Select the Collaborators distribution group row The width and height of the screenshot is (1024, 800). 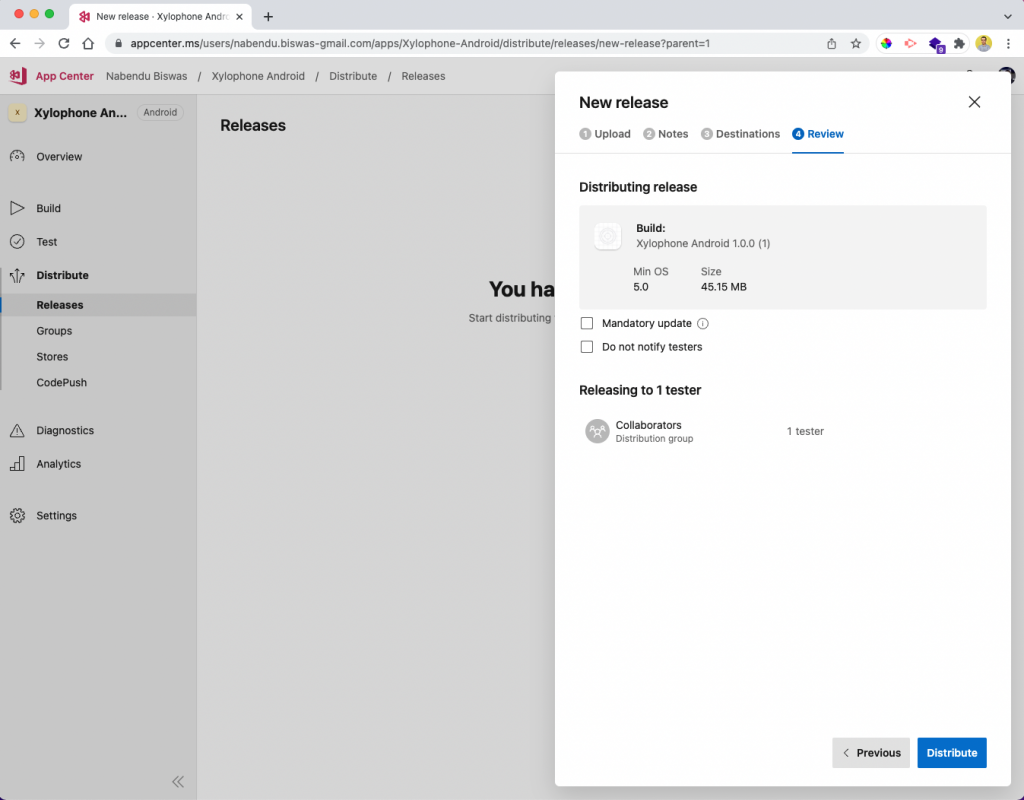(782, 431)
